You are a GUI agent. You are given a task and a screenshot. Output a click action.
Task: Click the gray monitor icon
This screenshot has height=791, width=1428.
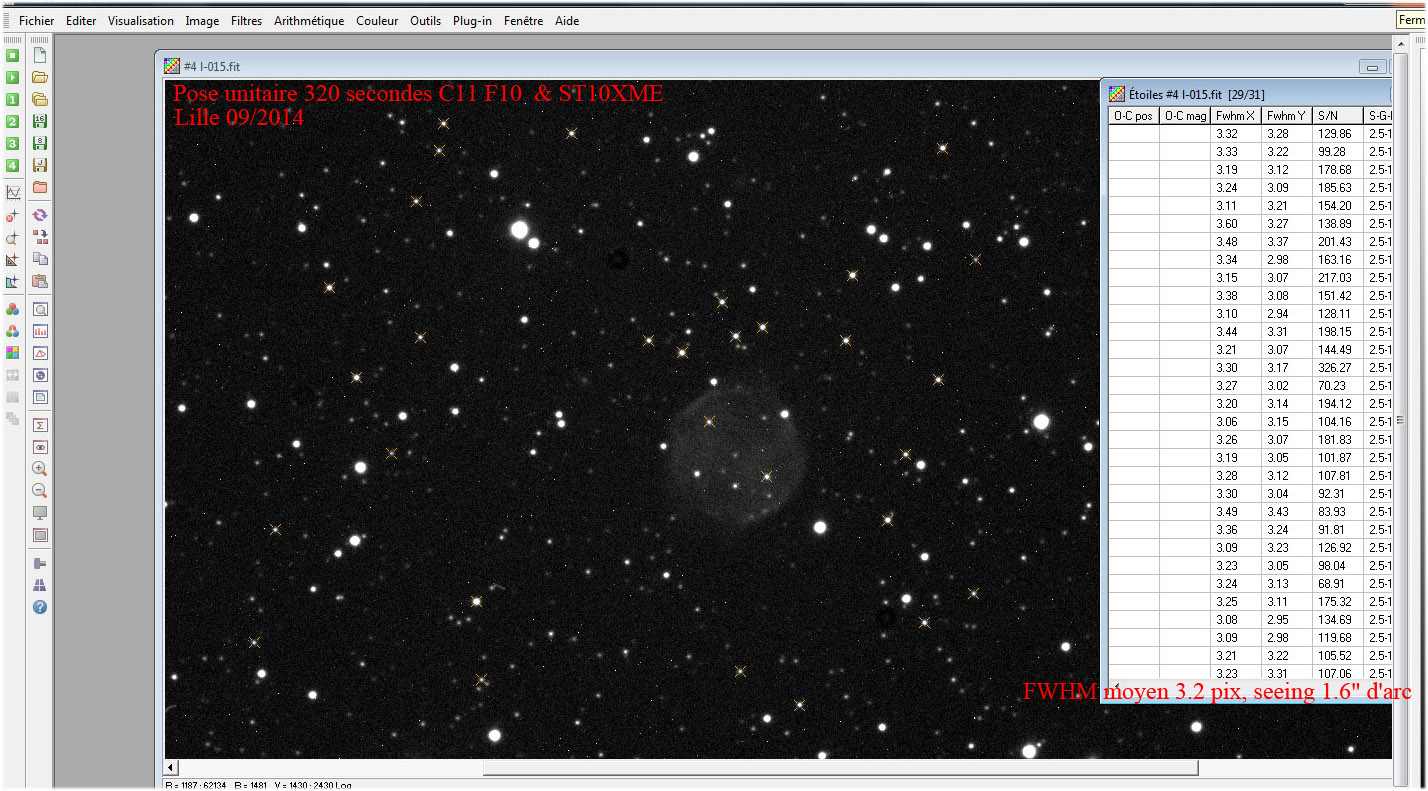pos(40,513)
